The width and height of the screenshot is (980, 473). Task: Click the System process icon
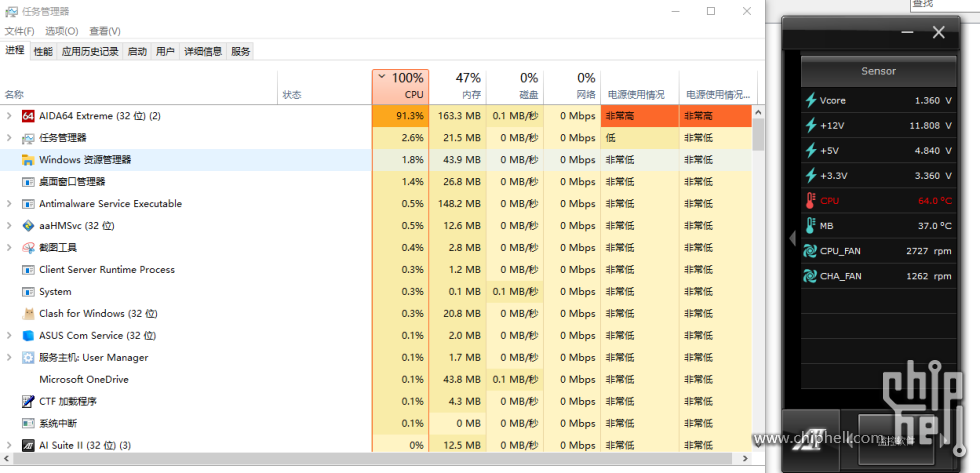[28, 292]
